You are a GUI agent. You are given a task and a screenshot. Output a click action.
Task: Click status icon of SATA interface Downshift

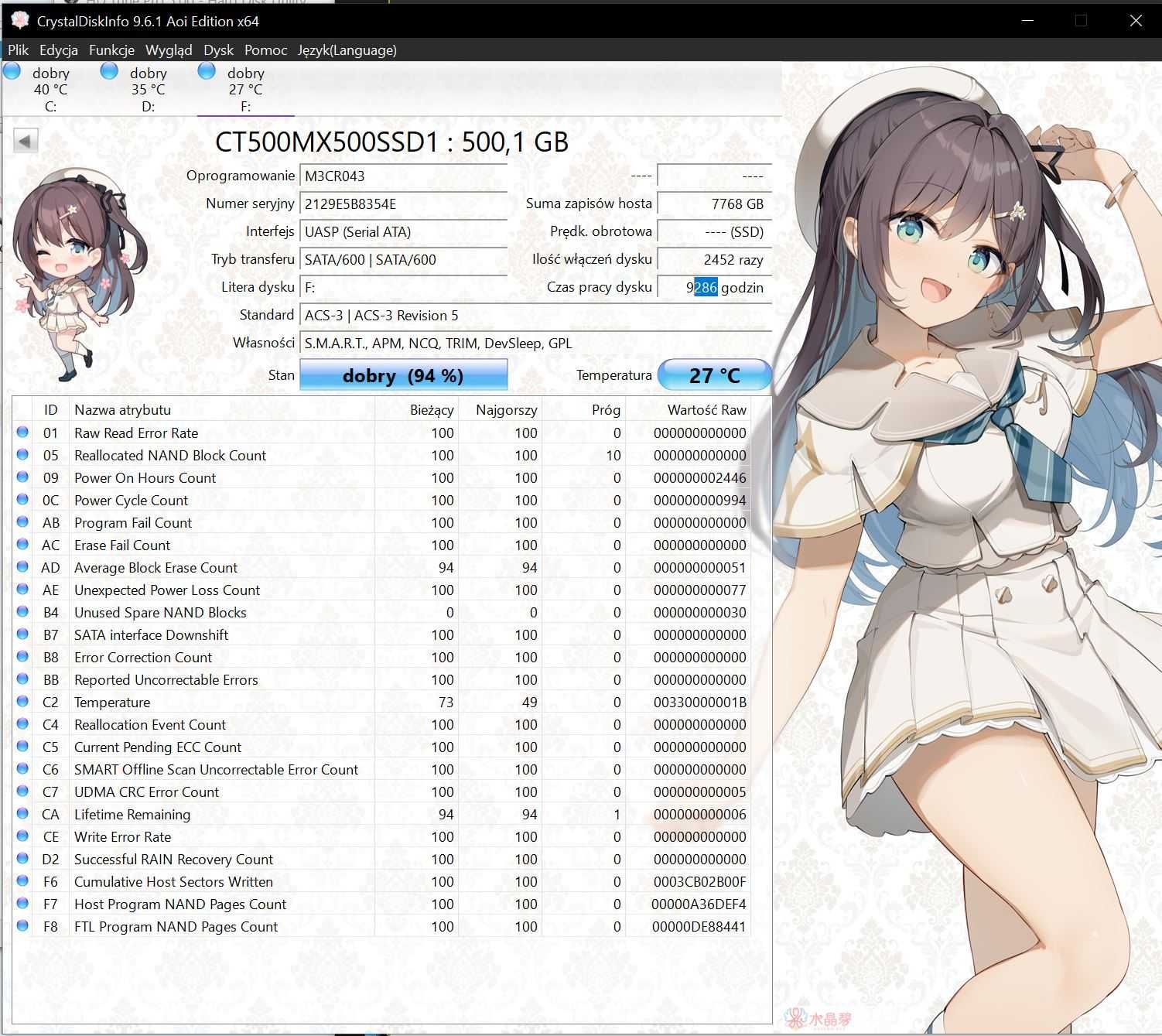pyautogui.click(x=22, y=634)
